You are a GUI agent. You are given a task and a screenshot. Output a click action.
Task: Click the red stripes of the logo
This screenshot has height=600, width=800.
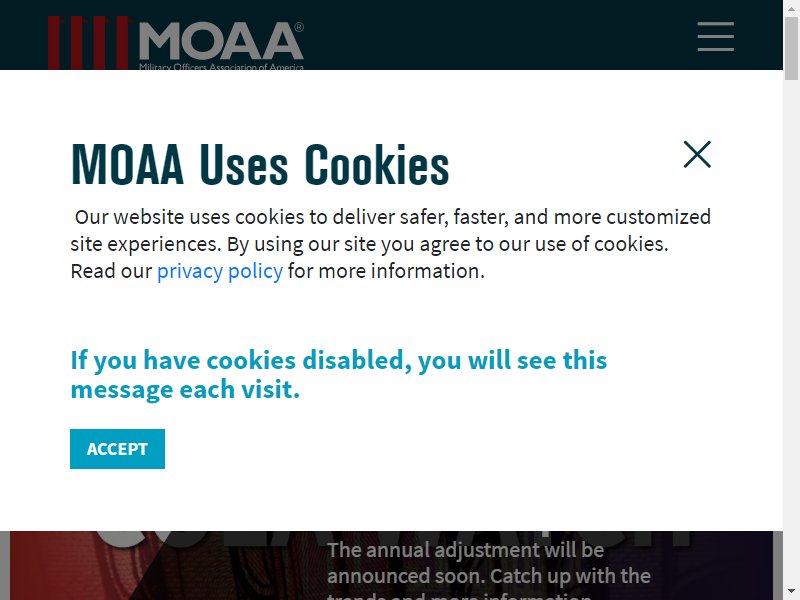[88, 43]
